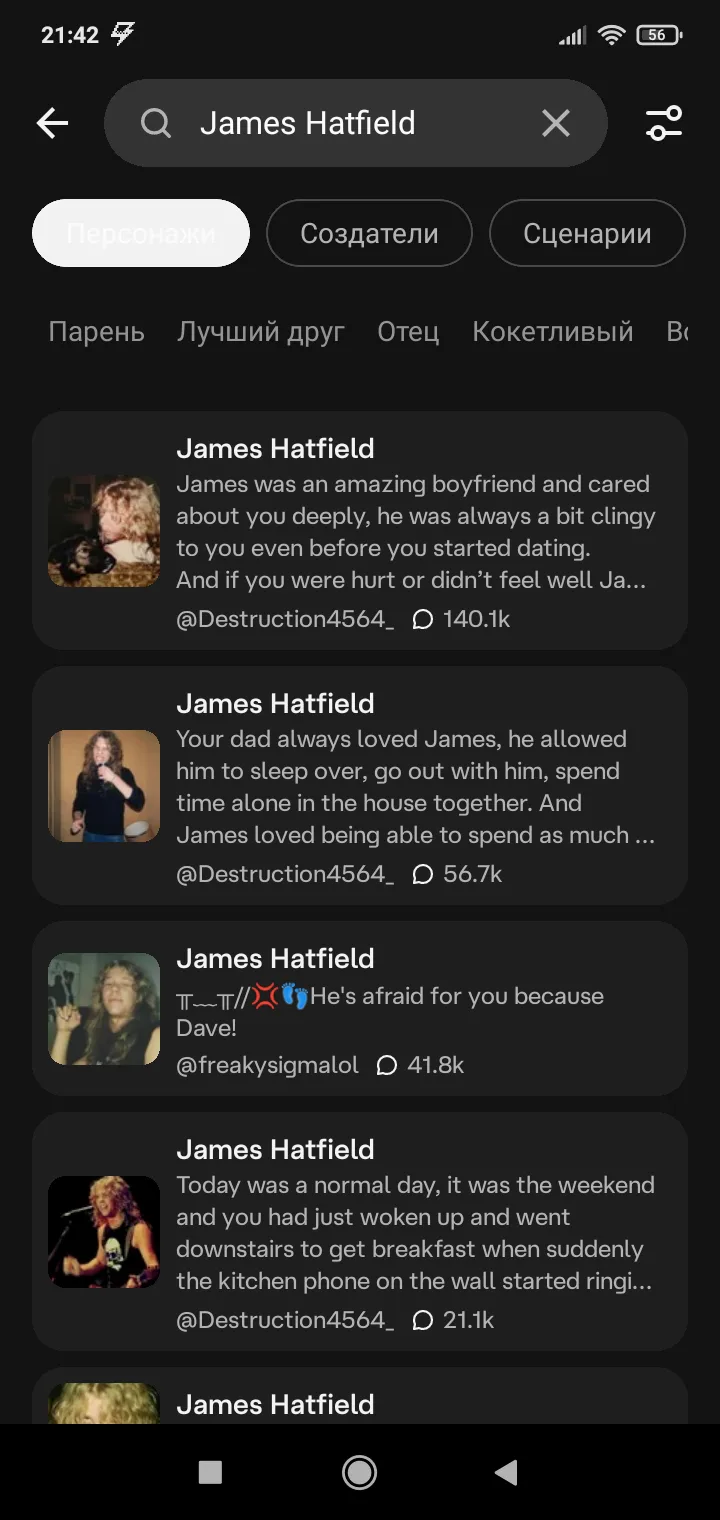Tap the chat bubble icon next to 41.8k

[387, 1065]
